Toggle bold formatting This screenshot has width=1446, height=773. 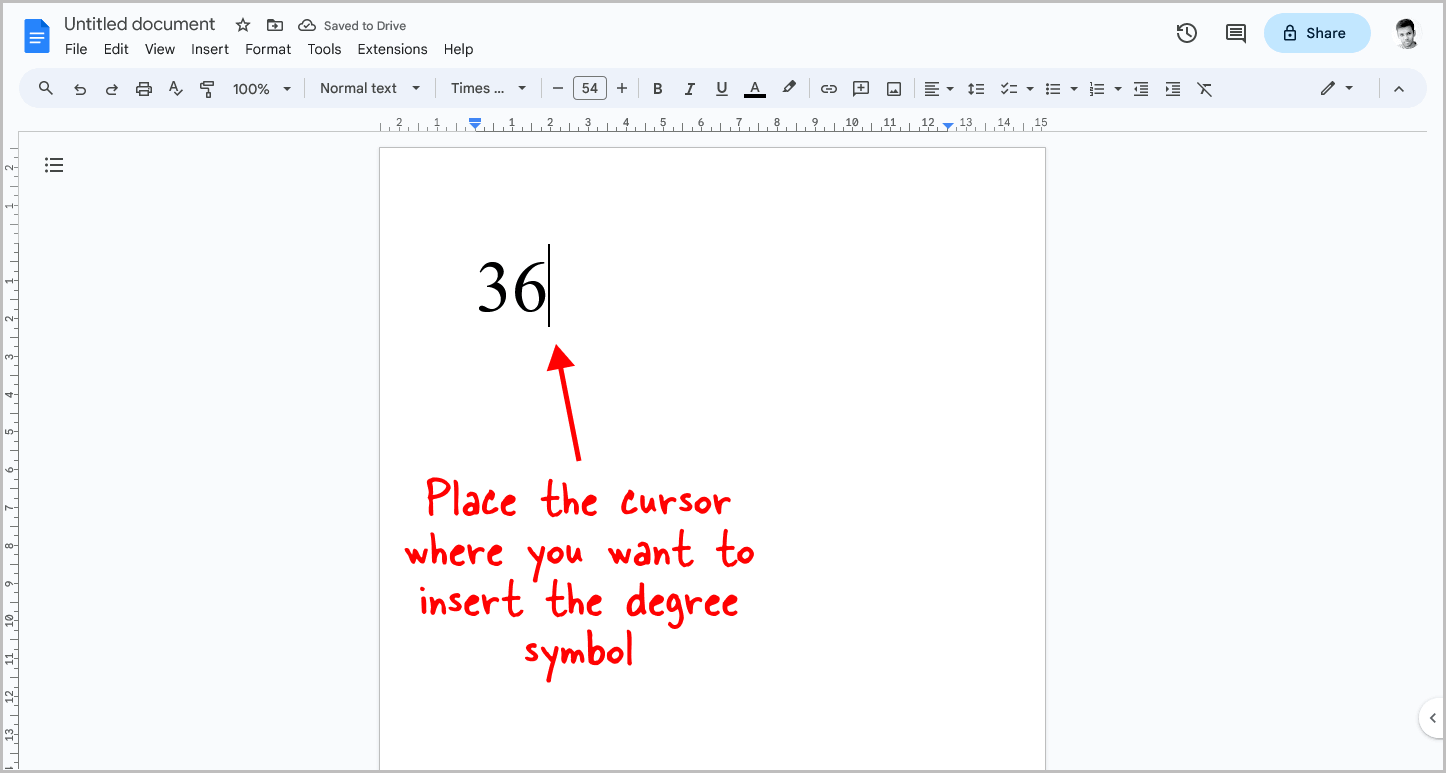657,88
